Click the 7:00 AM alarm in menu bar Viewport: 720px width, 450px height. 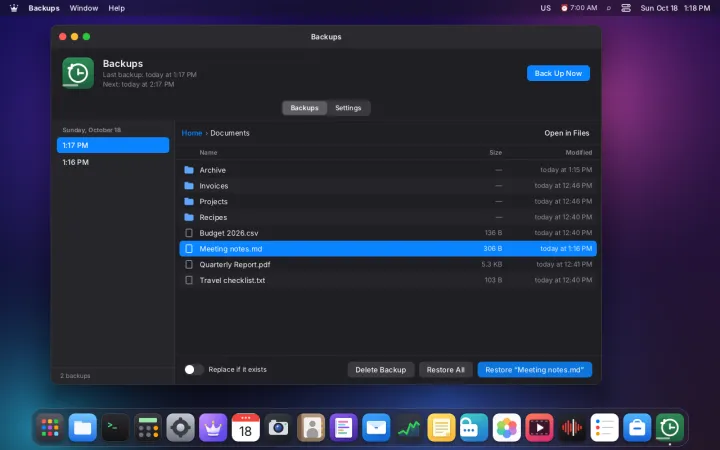(x=579, y=8)
